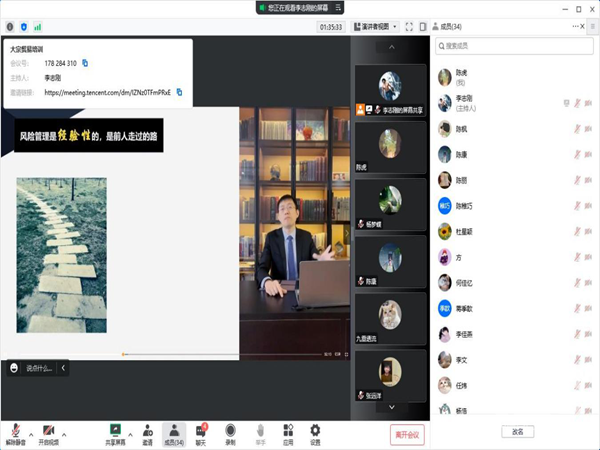Screen dimensions: 600x450
Task: Open the Chat (聊天) panel
Action: tap(201, 430)
